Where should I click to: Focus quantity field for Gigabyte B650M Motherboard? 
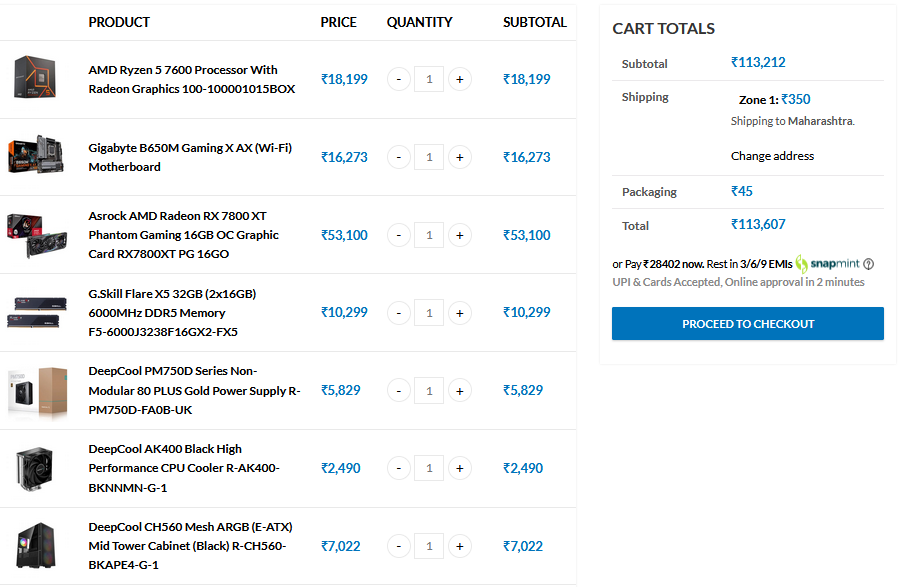[x=429, y=157]
